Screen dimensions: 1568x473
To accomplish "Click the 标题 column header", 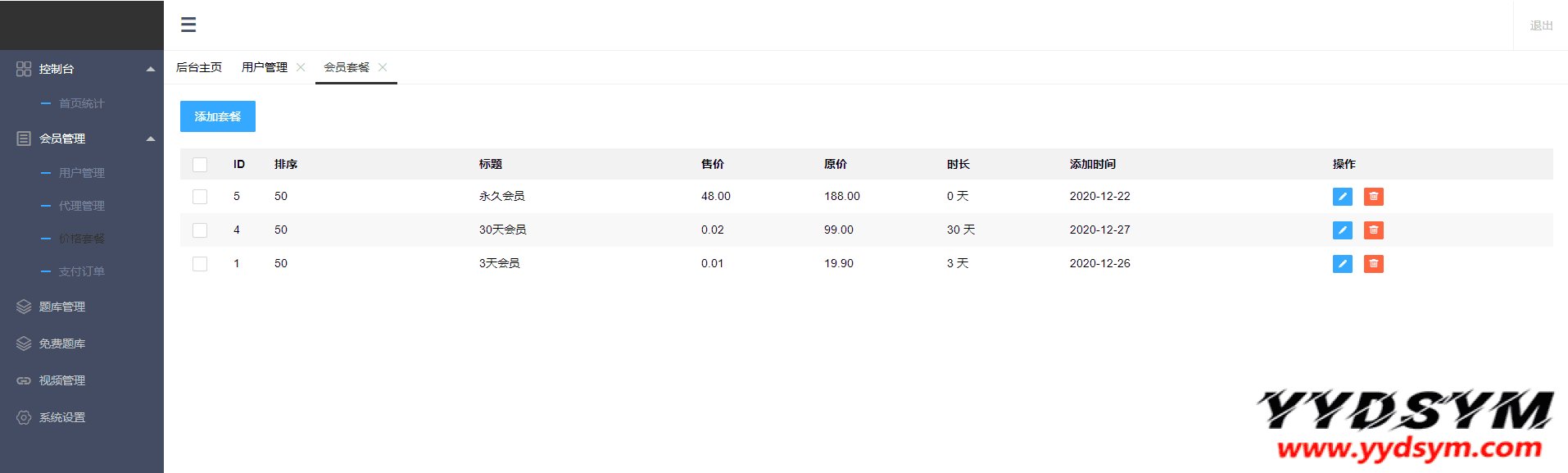I will pos(491,164).
